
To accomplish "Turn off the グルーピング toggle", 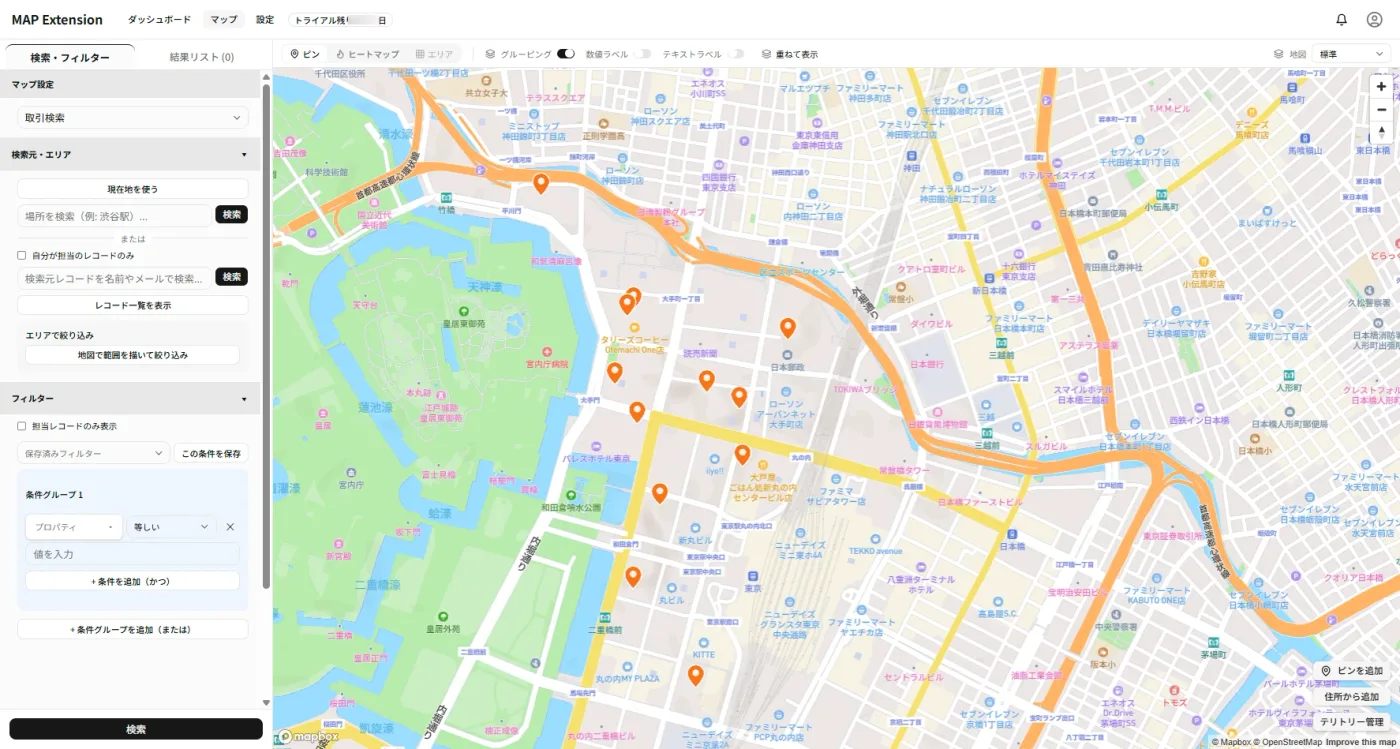I will [x=566, y=54].
